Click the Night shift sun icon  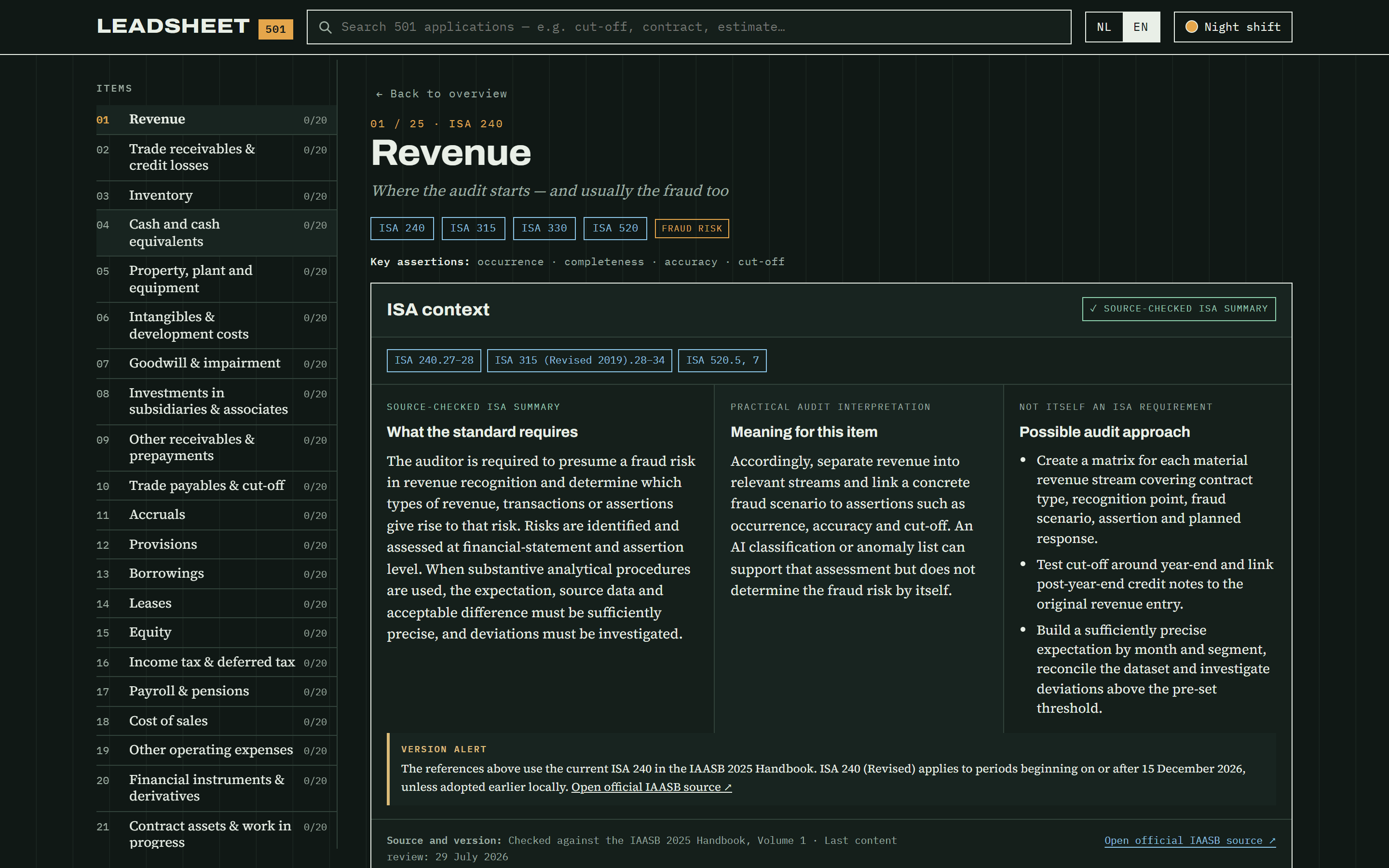(1192, 27)
